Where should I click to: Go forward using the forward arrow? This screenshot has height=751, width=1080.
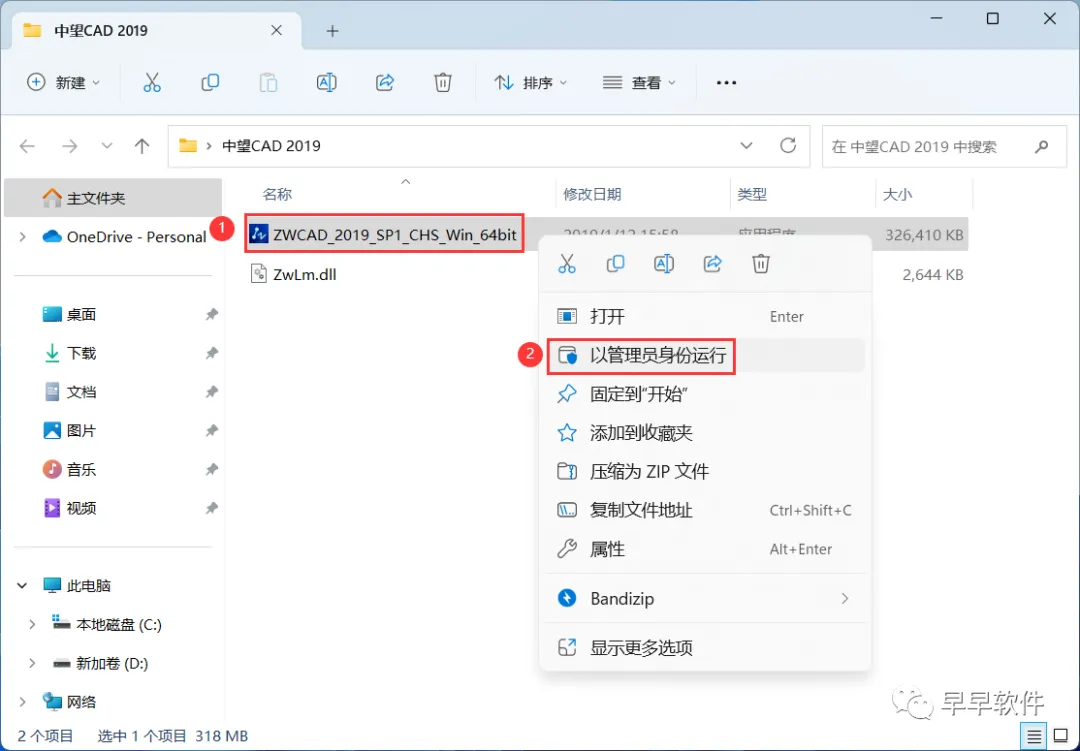click(x=70, y=146)
